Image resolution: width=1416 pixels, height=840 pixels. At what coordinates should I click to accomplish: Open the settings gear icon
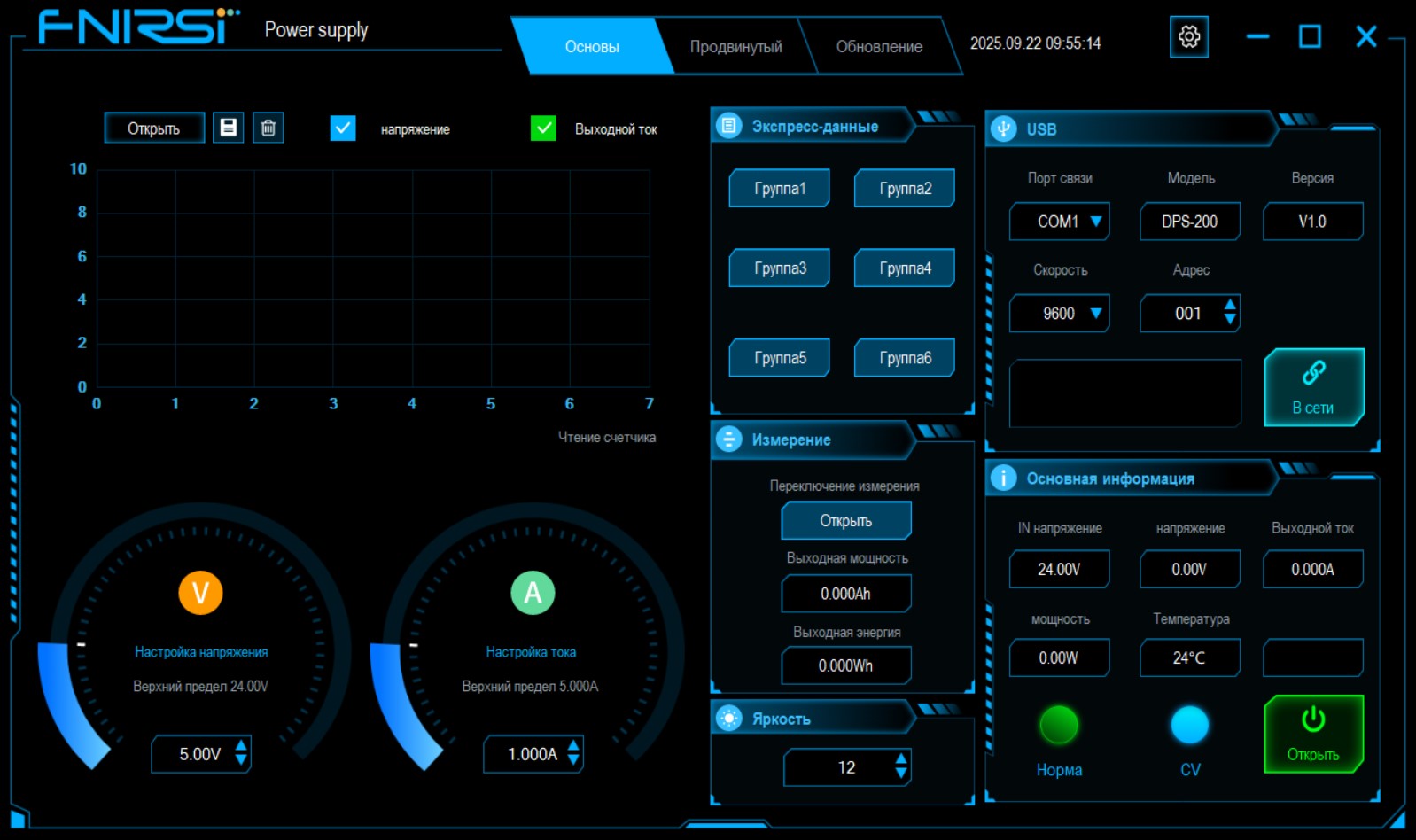click(x=1188, y=37)
